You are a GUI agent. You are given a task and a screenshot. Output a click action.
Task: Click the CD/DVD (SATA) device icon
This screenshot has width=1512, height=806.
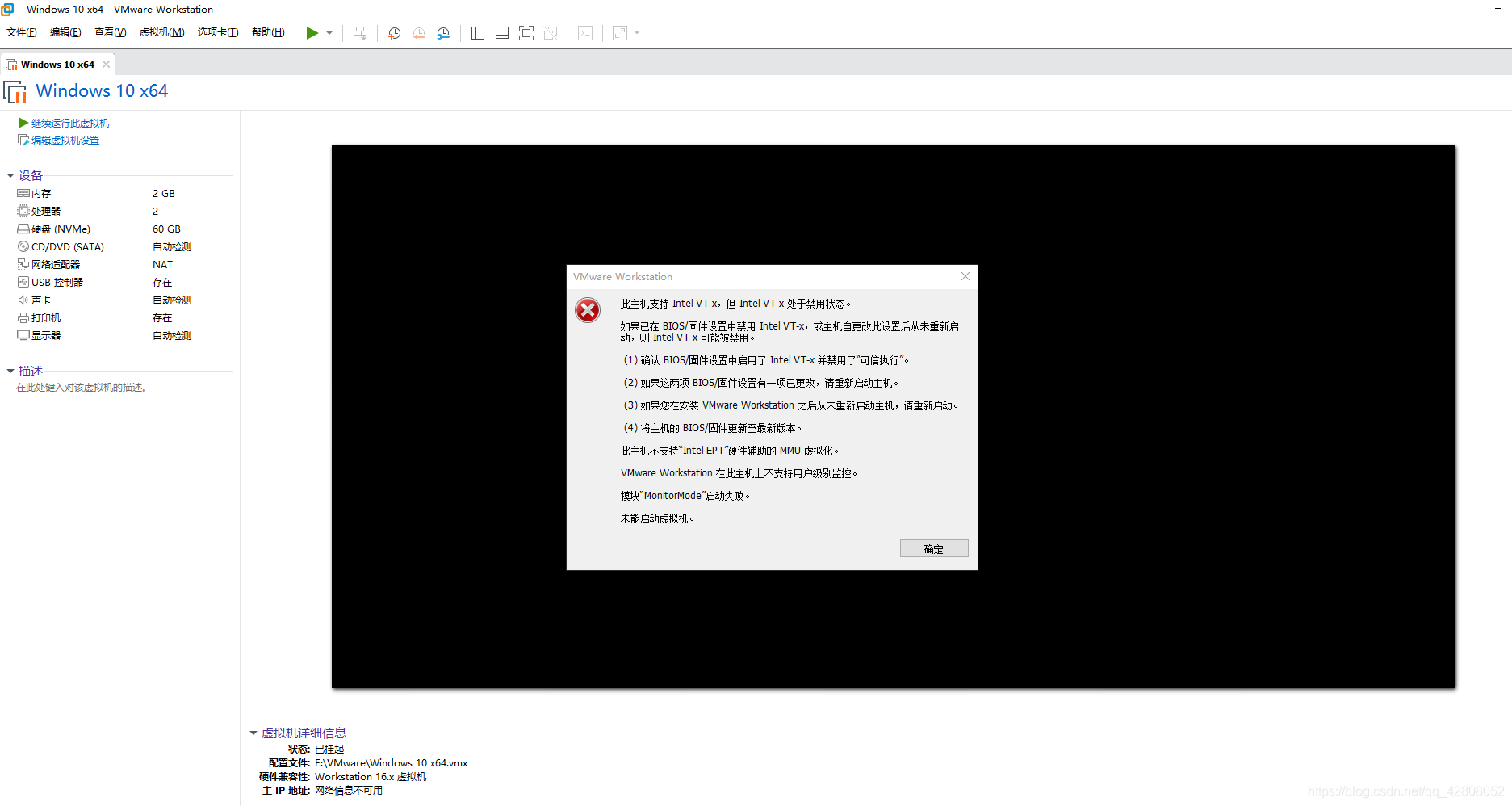tap(23, 246)
